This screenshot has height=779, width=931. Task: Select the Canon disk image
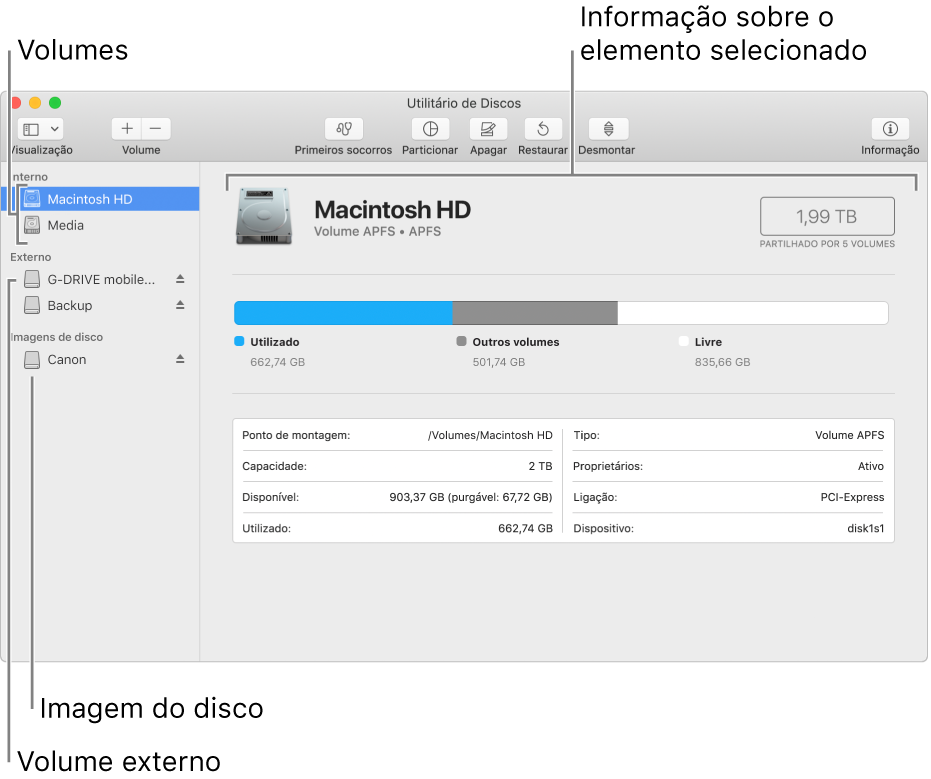(101, 359)
